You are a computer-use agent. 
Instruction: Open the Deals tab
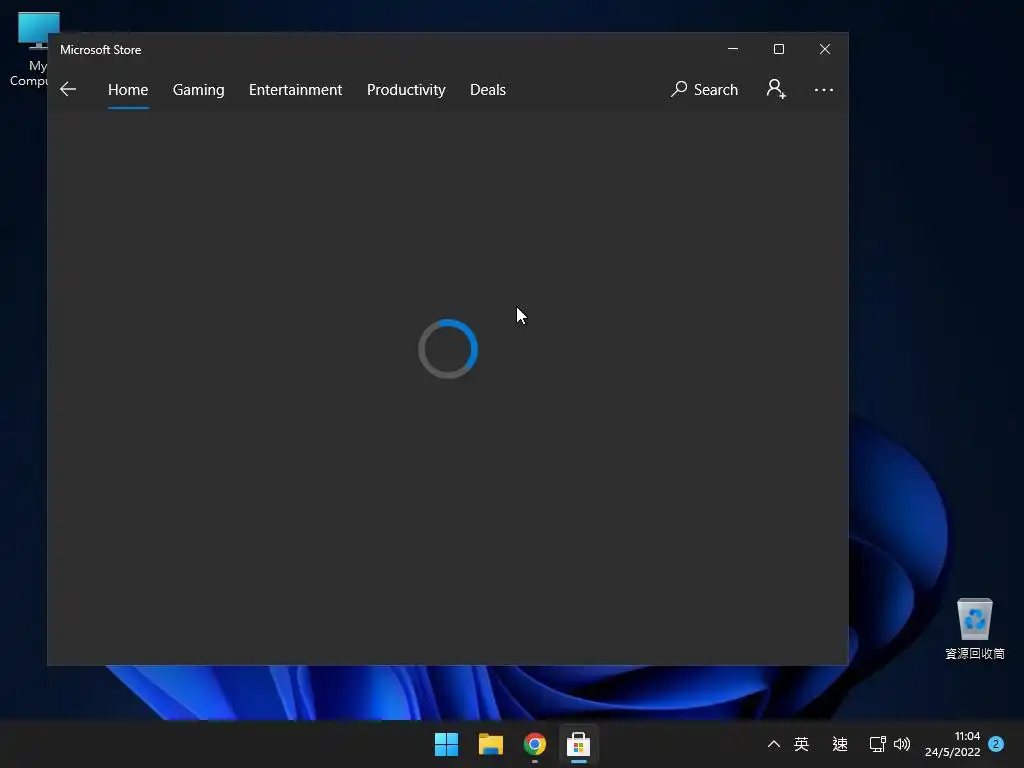click(x=488, y=89)
